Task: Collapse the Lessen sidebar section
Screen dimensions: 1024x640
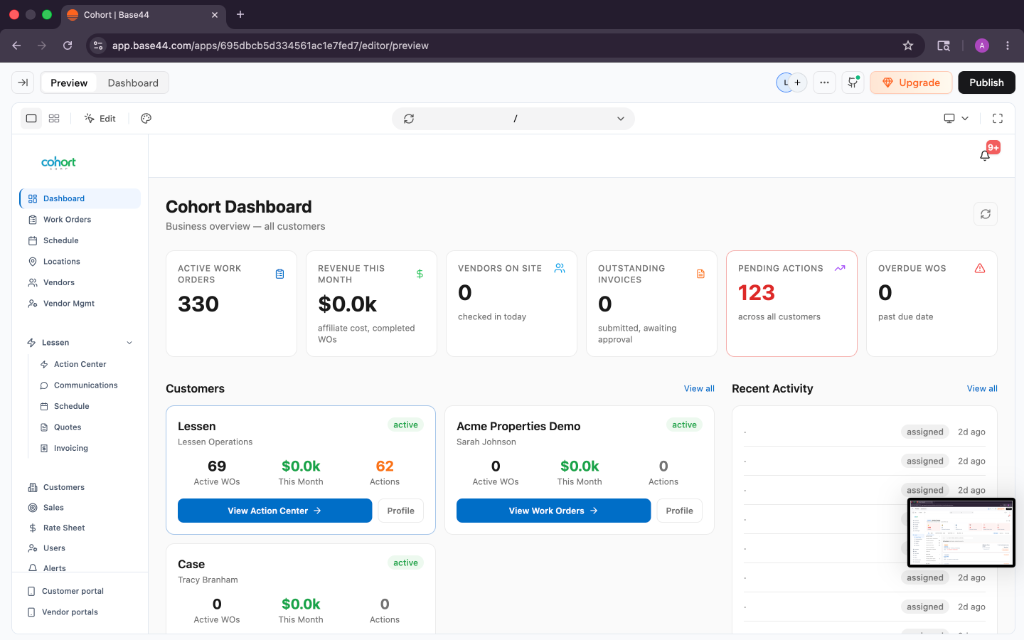Action: point(129,343)
